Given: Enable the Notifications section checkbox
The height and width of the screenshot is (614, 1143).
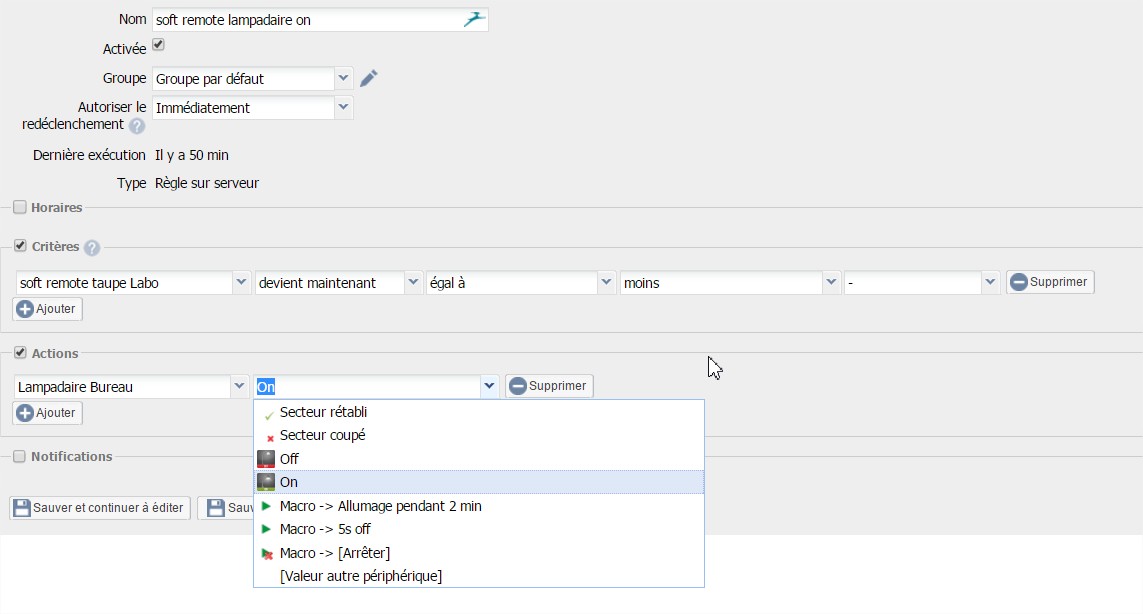Looking at the screenshot, I should [19, 456].
